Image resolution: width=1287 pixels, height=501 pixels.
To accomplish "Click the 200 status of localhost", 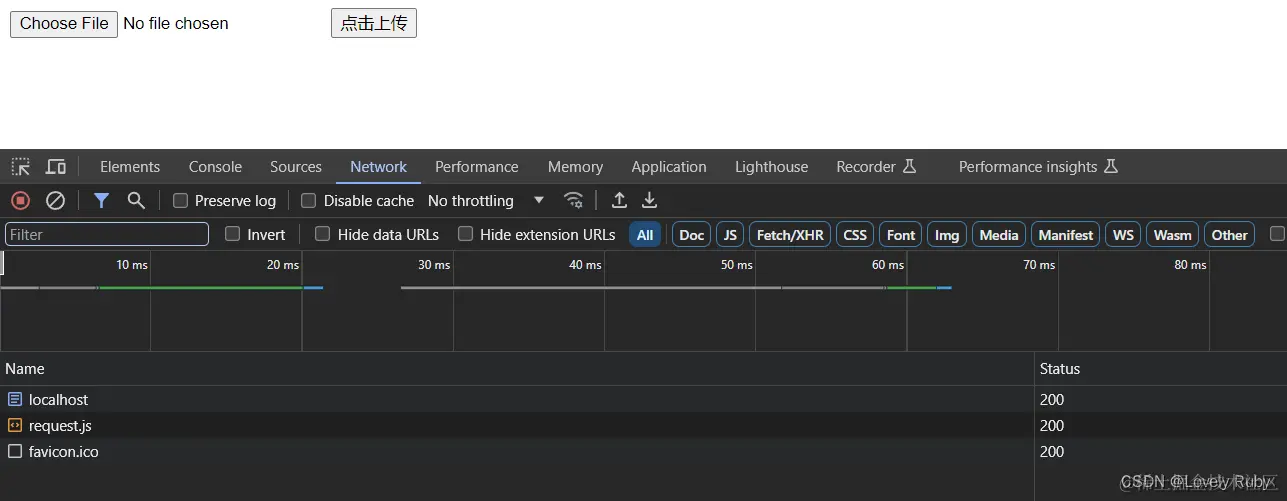I will click(1052, 399).
